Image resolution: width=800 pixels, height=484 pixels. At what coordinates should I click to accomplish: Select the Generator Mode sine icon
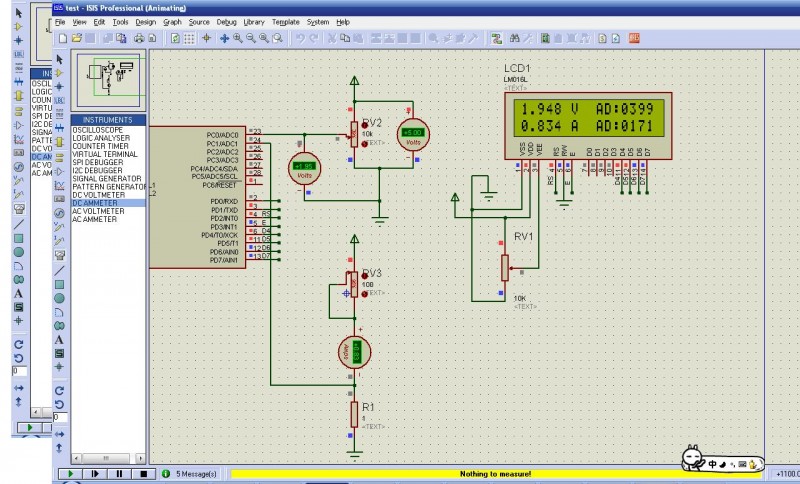point(60,213)
